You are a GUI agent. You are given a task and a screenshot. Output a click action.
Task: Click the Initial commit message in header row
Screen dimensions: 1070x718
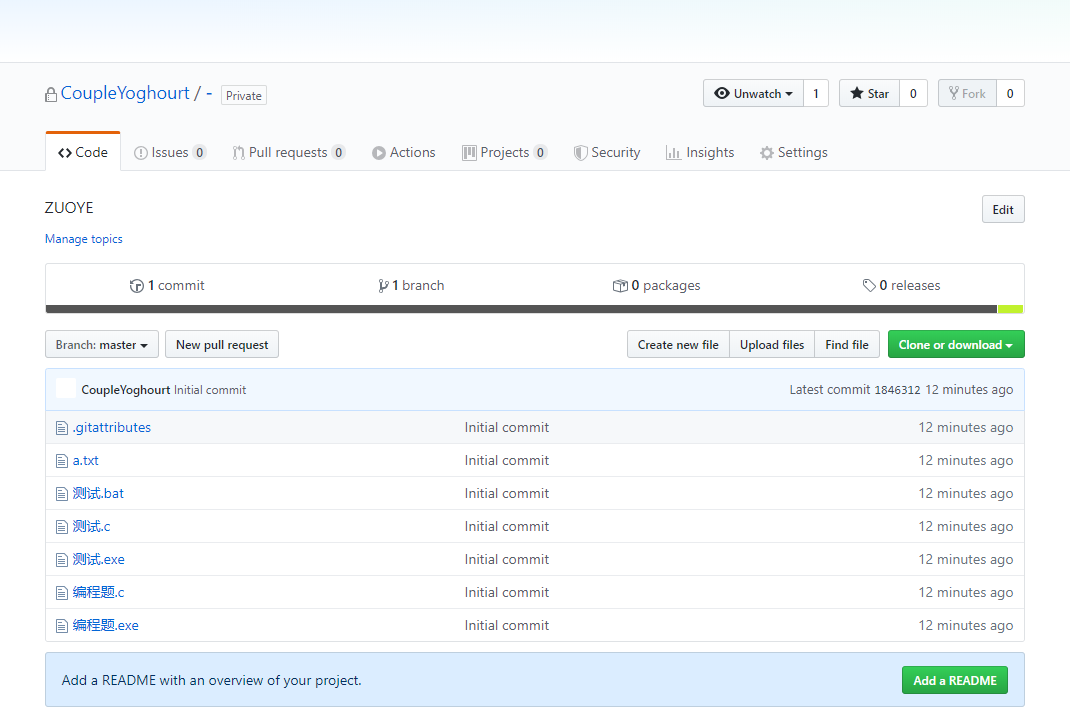[209, 390]
